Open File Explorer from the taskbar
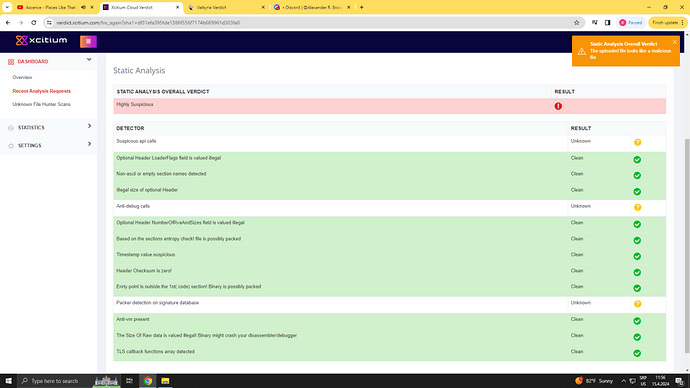Viewport: 690px width, 388px height. [165, 381]
